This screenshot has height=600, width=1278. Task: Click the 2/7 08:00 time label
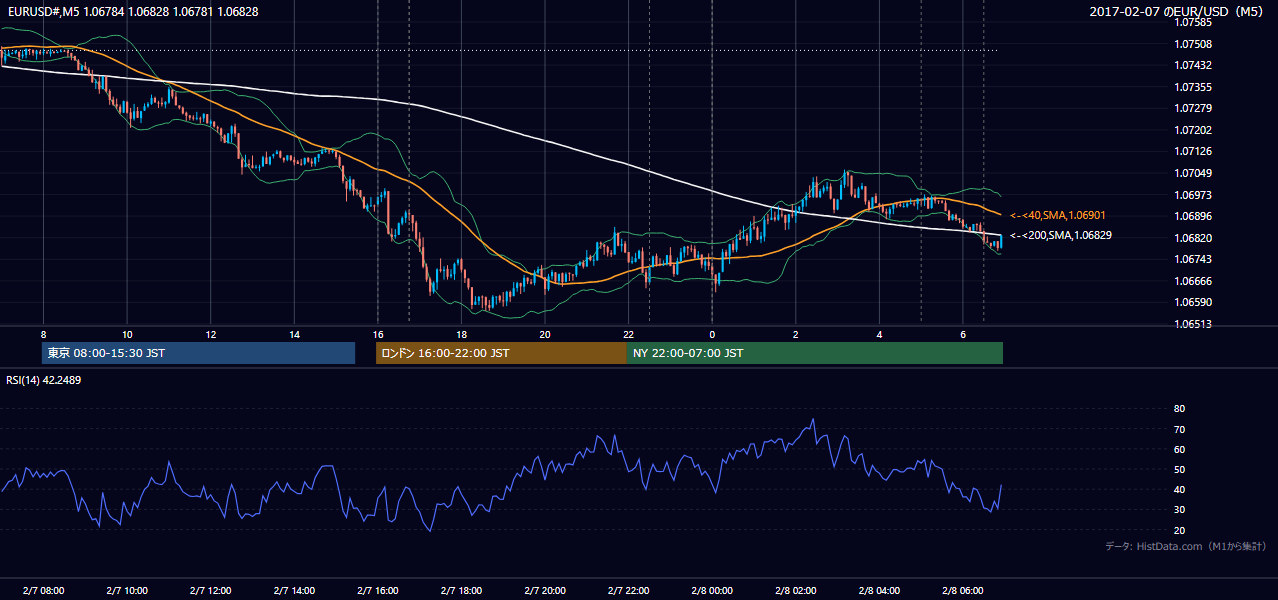(x=43, y=591)
